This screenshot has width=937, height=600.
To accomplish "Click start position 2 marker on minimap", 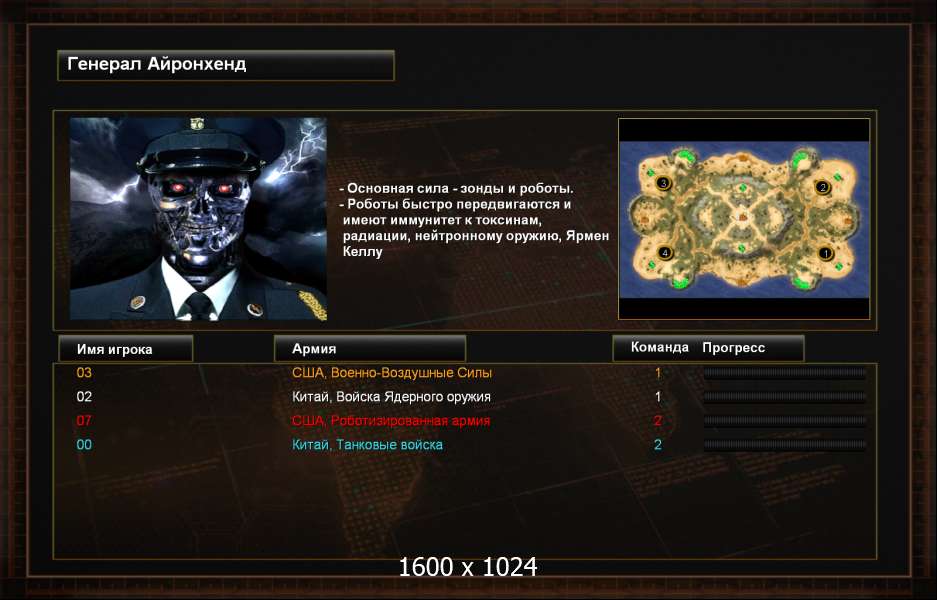I will 823,187.
